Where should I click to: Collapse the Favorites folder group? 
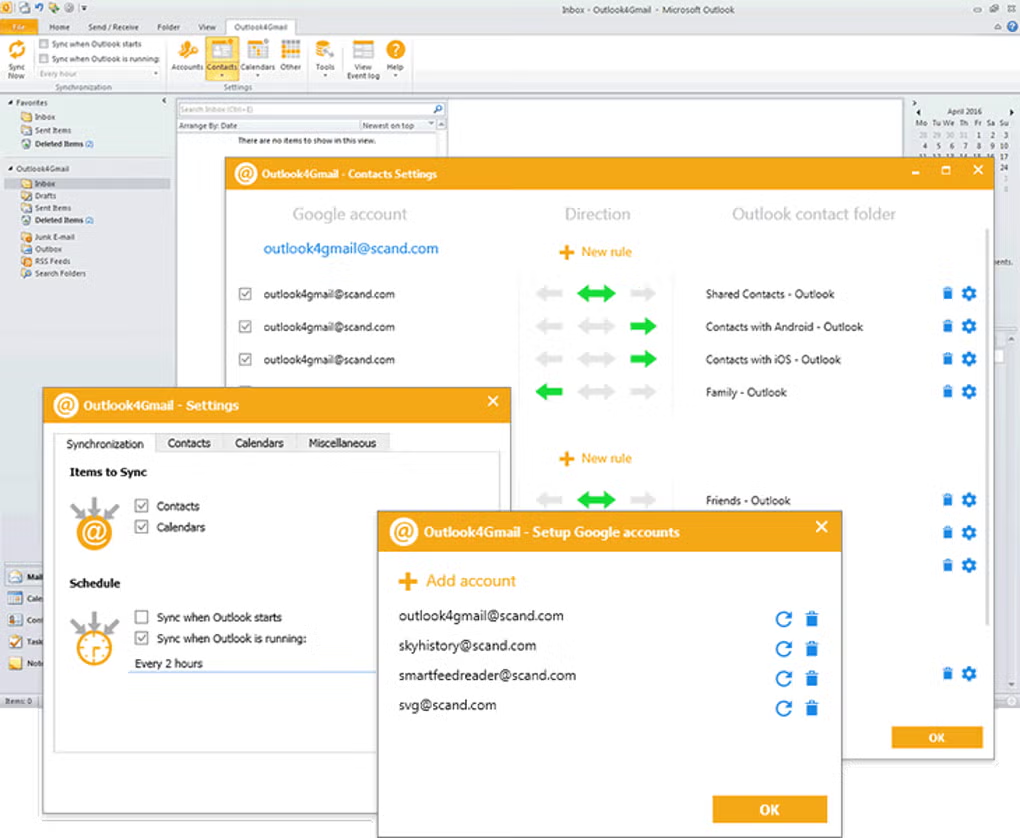tap(10, 103)
